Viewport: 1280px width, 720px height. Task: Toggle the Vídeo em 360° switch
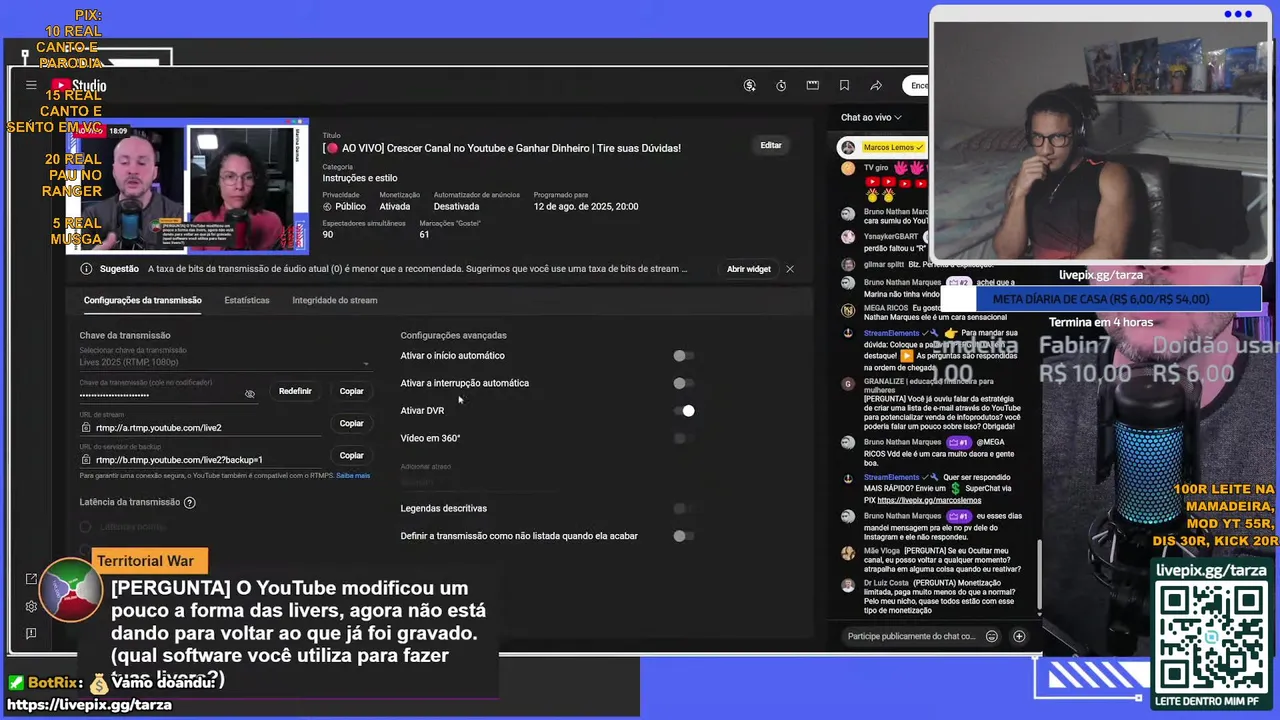[684, 438]
